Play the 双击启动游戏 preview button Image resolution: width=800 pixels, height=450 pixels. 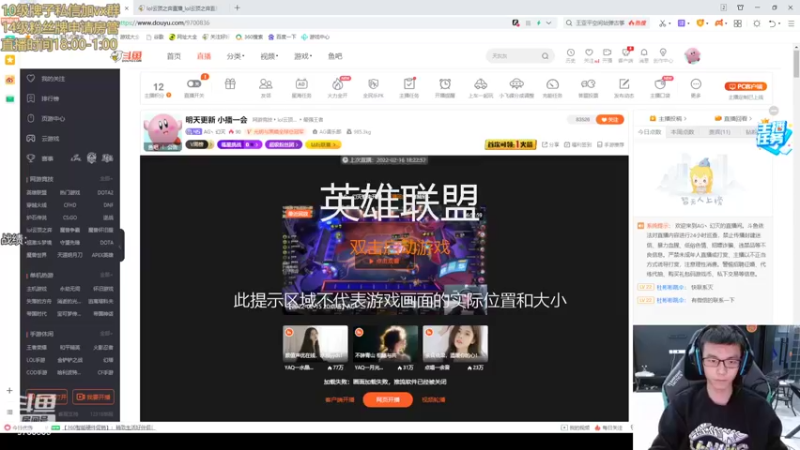pos(385,261)
